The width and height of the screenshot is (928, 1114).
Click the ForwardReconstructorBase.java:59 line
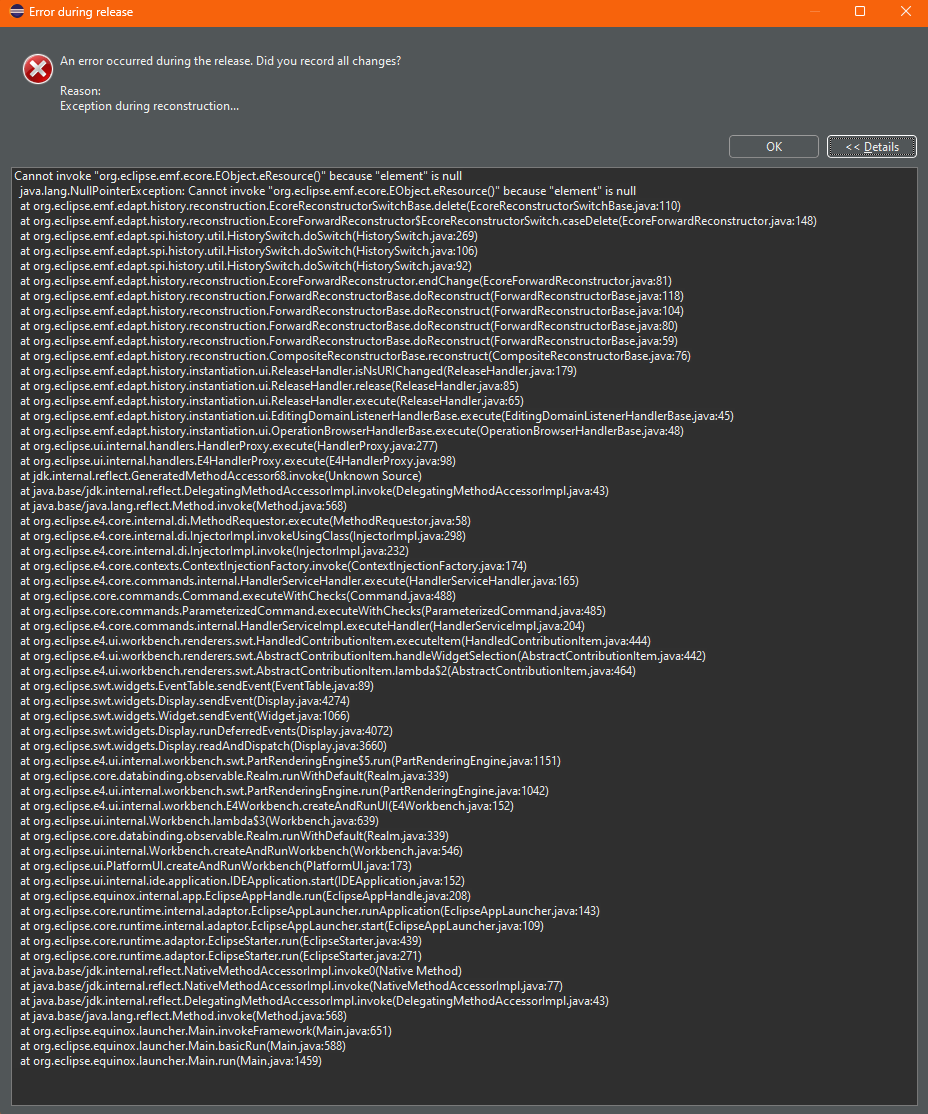pyautogui.click(x=349, y=340)
